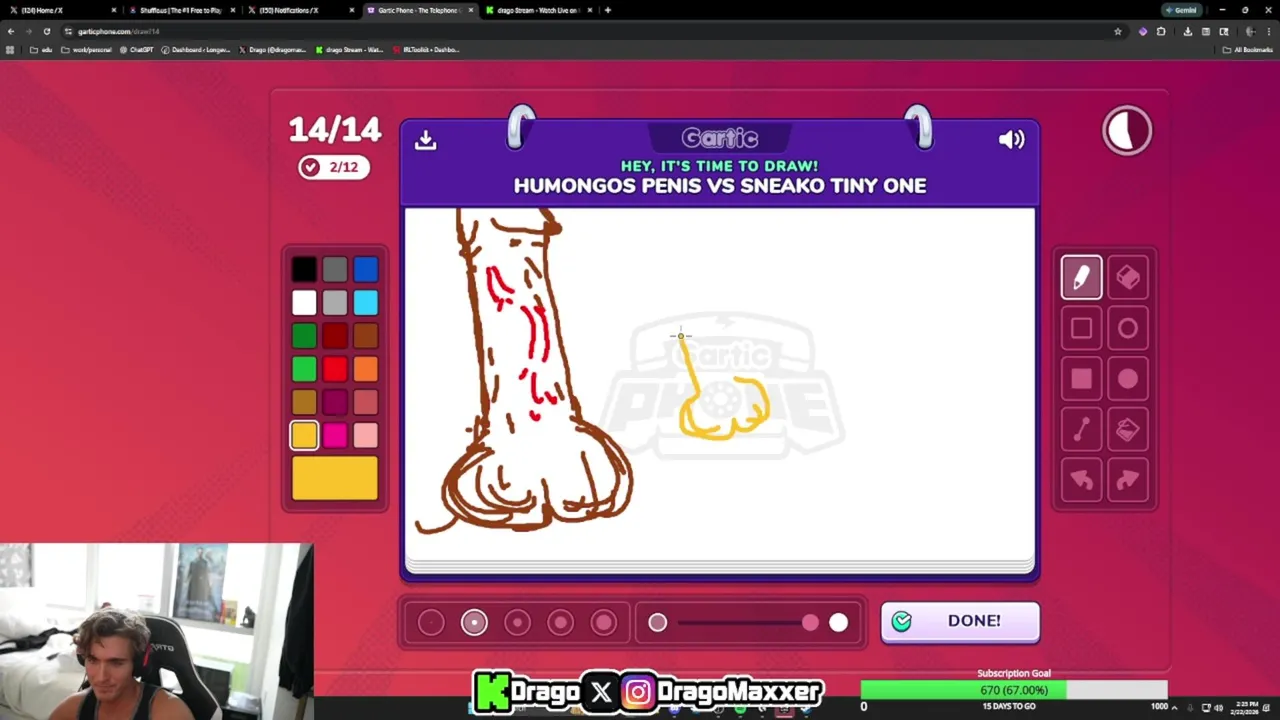This screenshot has height=720, width=1280.
Task: Open the Chrome extensions puzzle icon
Action: (1161, 31)
